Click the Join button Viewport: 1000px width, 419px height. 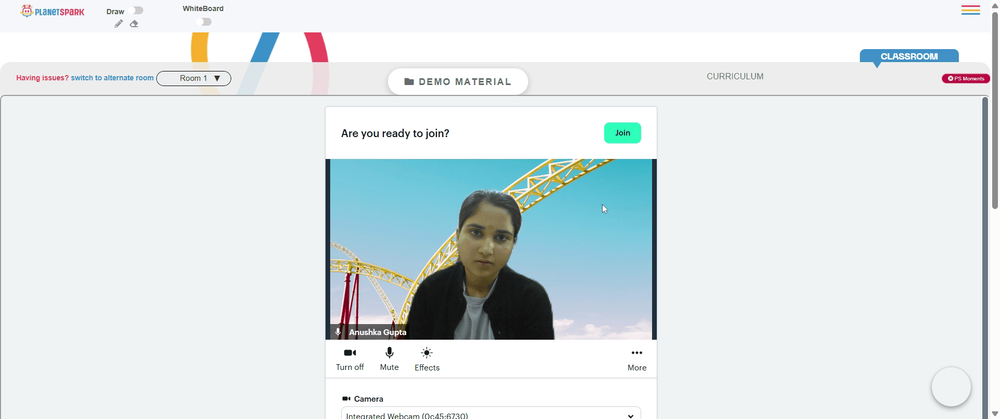622,133
